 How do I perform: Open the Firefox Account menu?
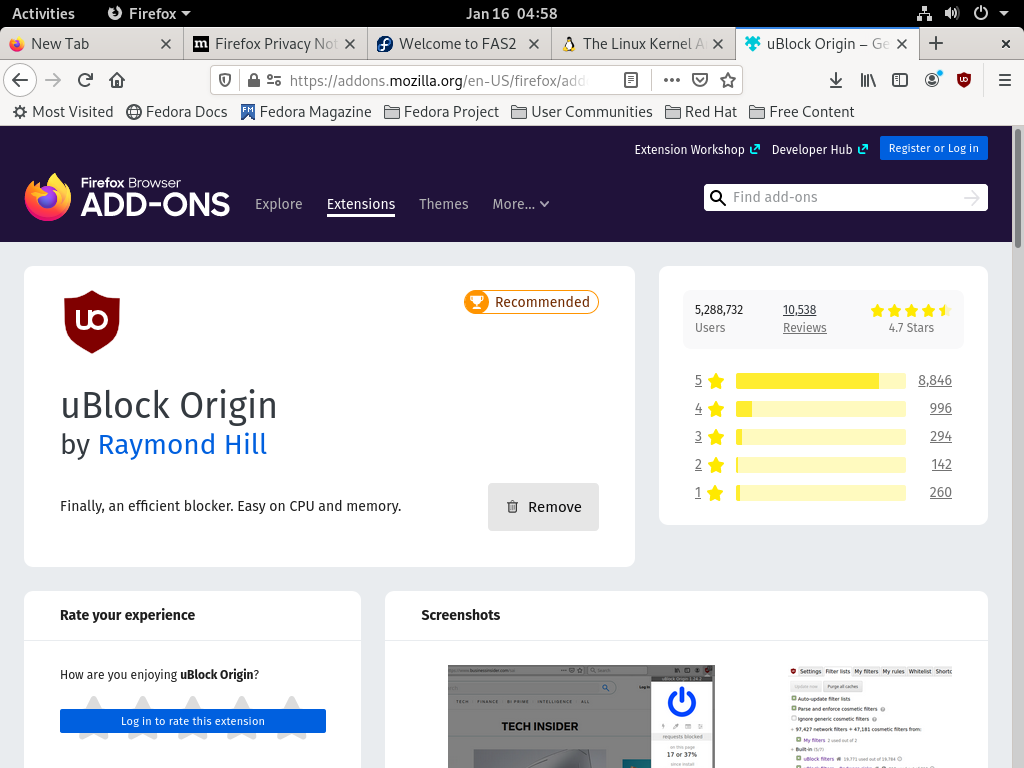click(x=933, y=80)
